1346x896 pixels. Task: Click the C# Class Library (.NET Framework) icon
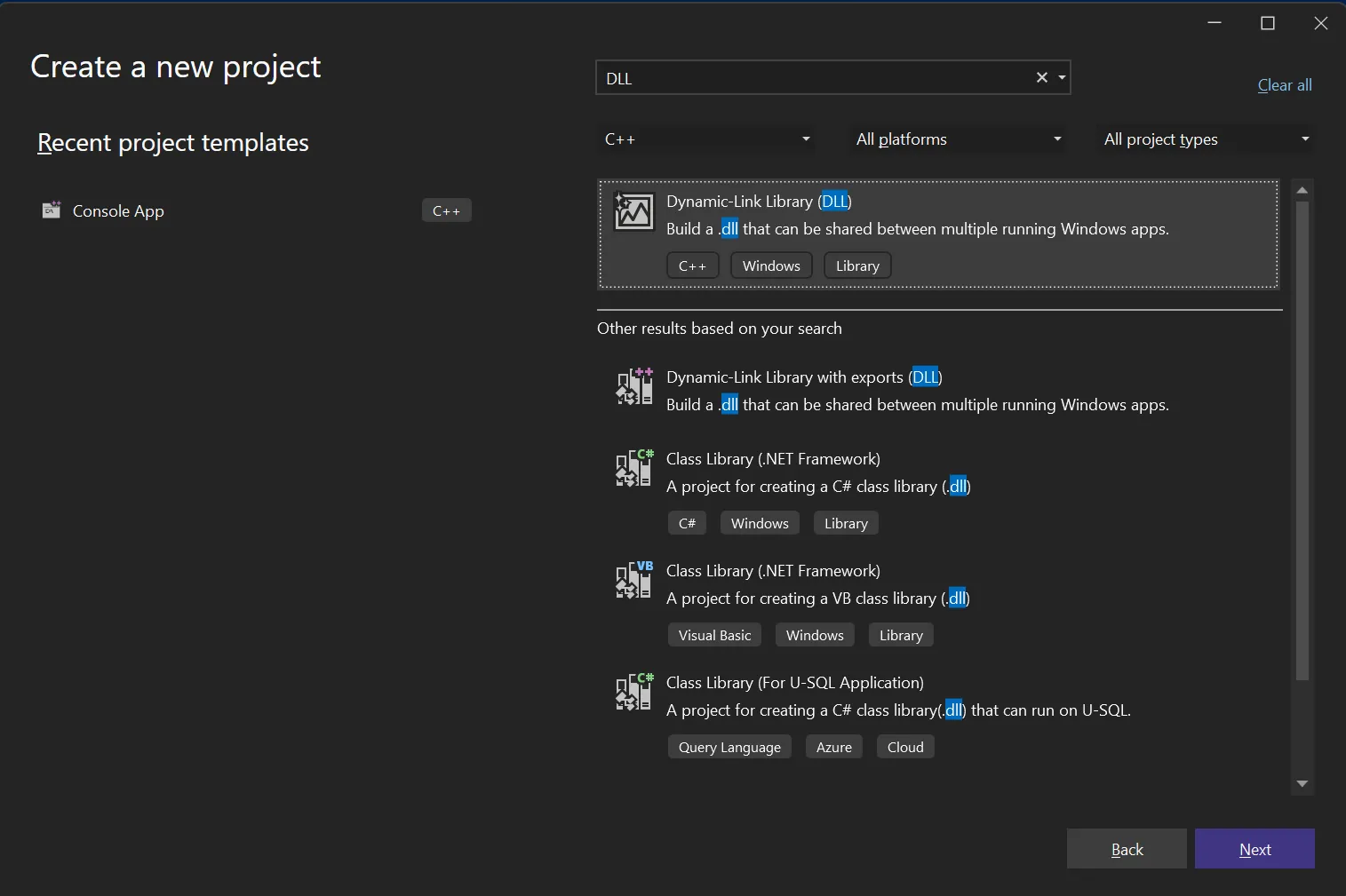(x=633, y=469)
